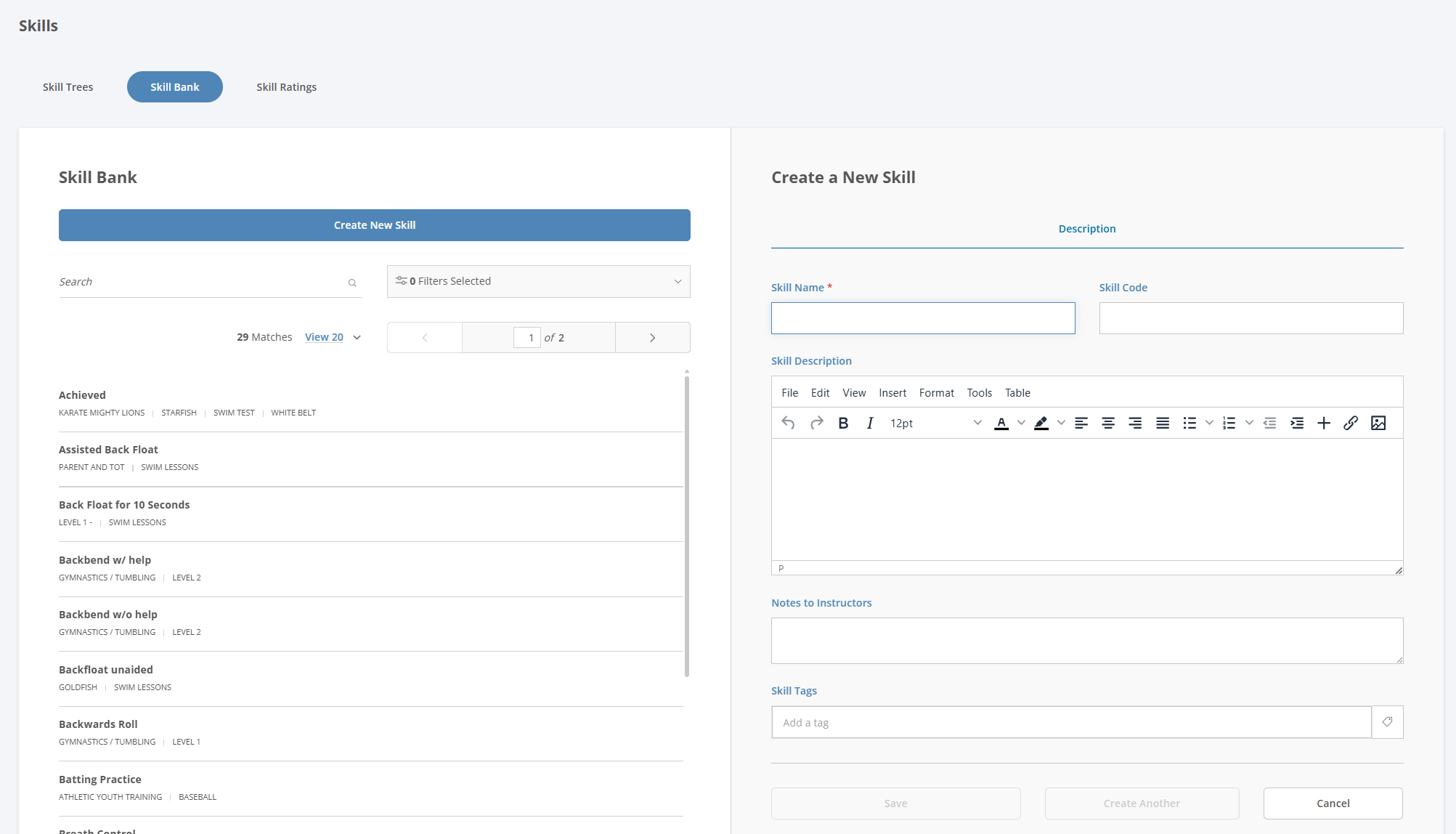1456x834 pixels.
Task: Increase indent in editor
Action: (x=1297, y=423)
